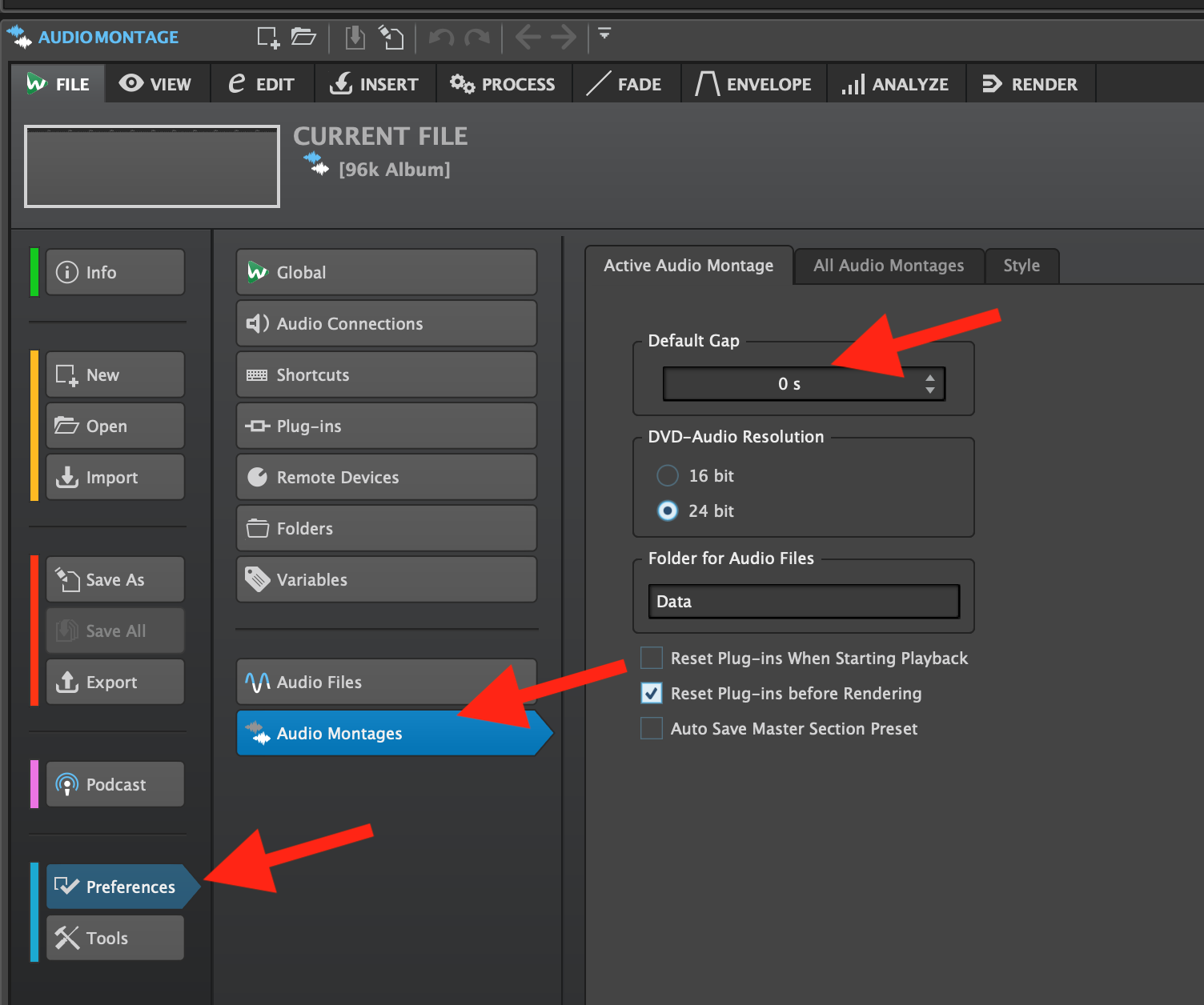Open Global preferences
Image resolution: width=1204 pixels, height=1005 pixels.
387,272
